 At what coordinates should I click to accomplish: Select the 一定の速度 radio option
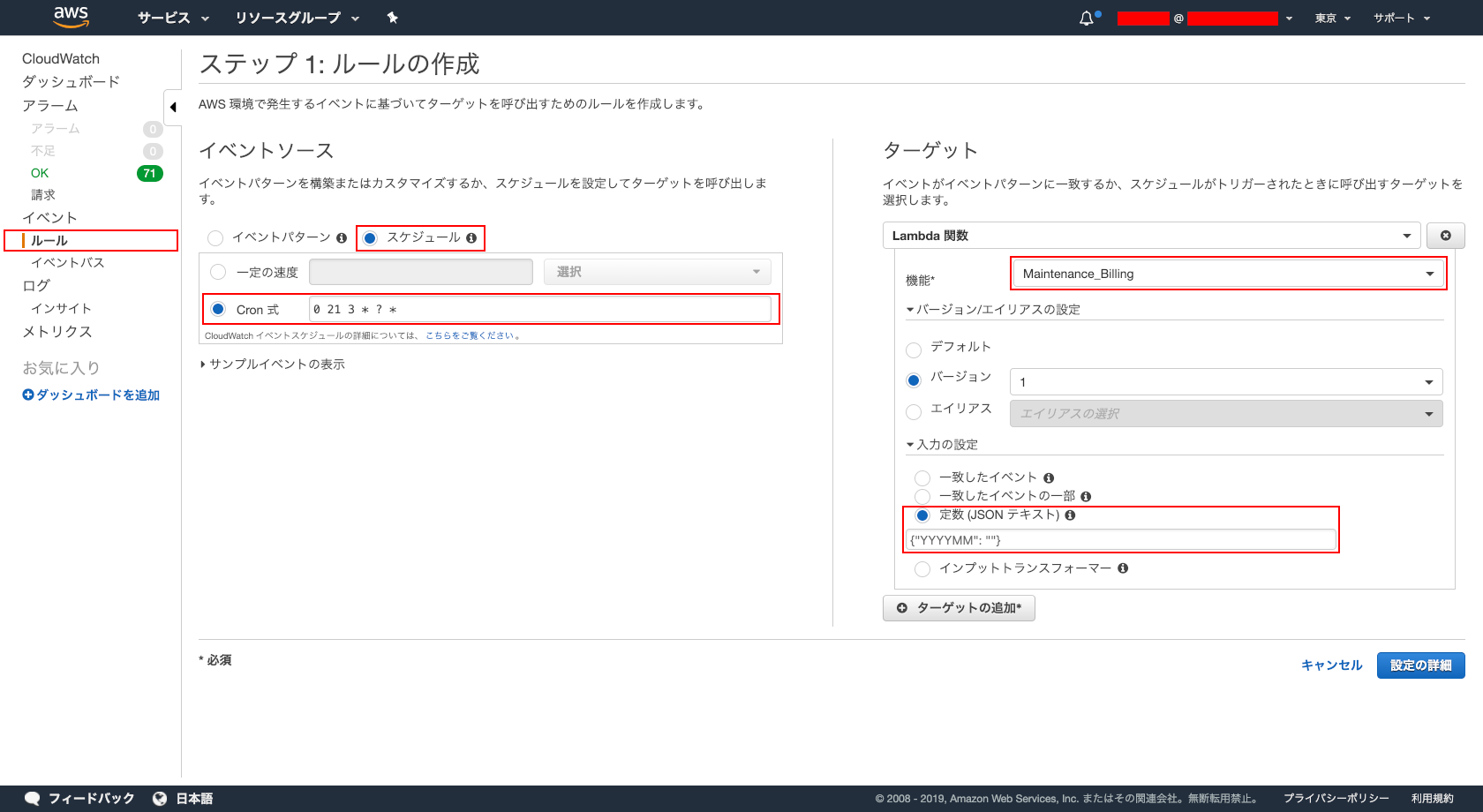pos(218,272)
